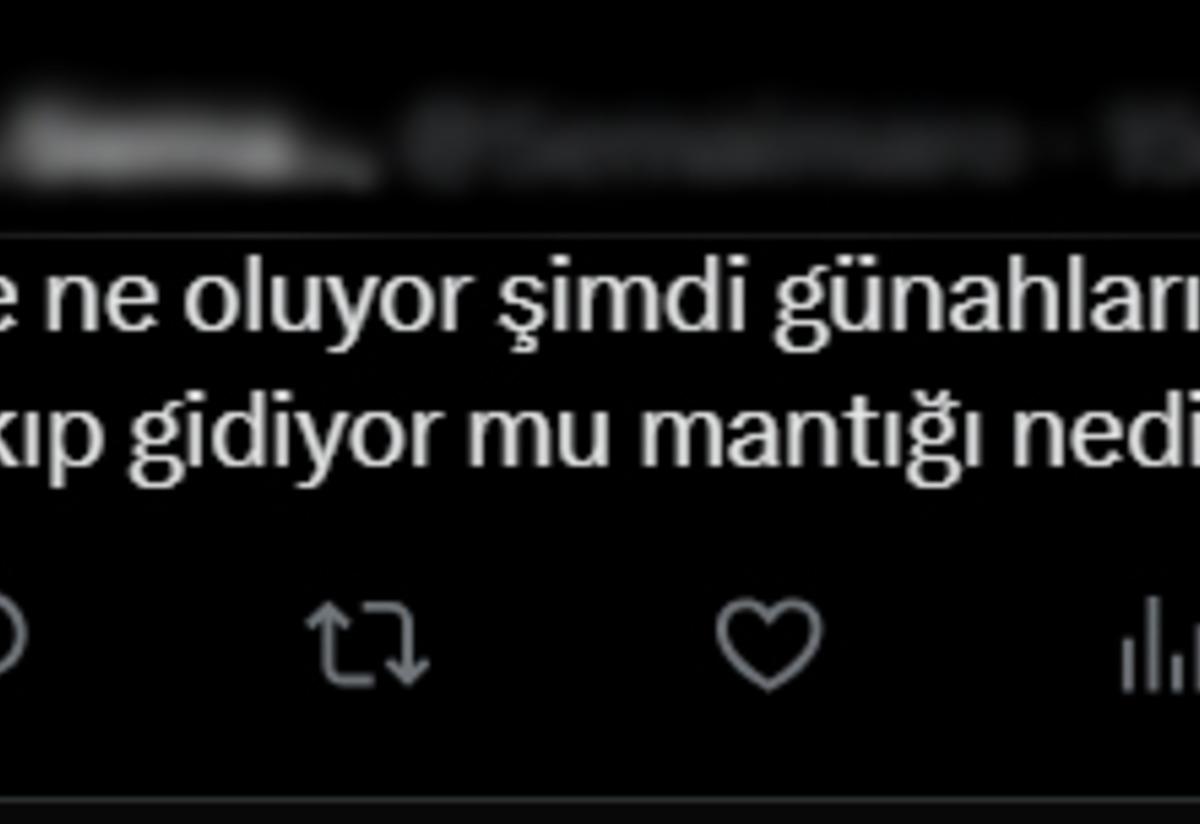The width and height of the screenshot is (1200, 824).
Task: Click the empty space between like and views icons
Action: pyautogui.click(x=970, y=644)
